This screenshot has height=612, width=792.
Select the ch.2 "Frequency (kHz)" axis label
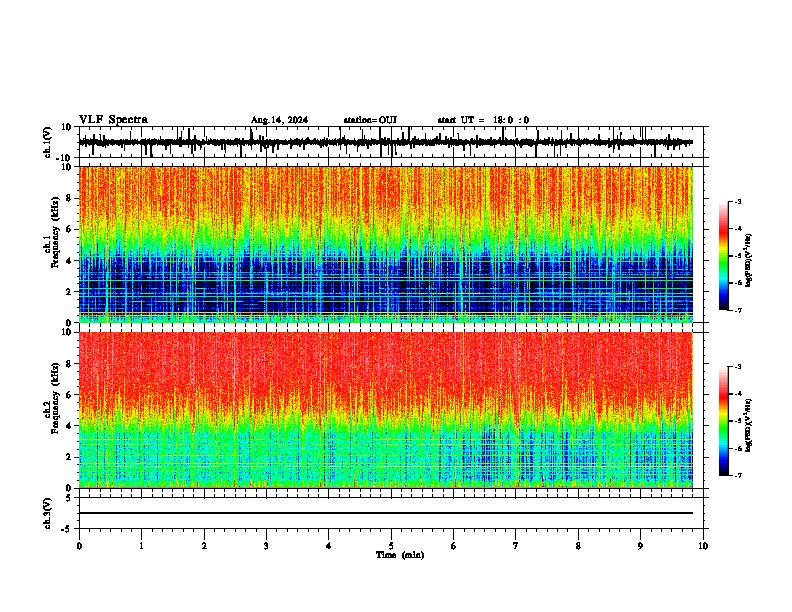tap(55, 398)
